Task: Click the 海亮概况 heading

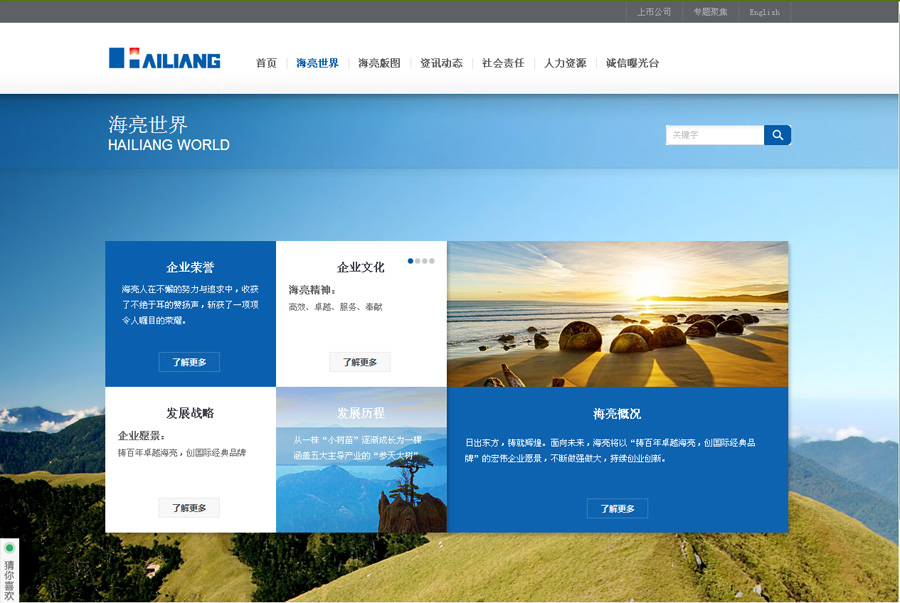Action: click(x=617, y=414)
